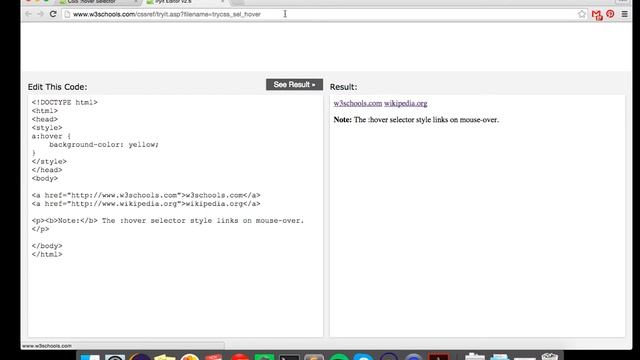
Task: Click the 'a:hover {' code line
Action: [x=51, y=136]
